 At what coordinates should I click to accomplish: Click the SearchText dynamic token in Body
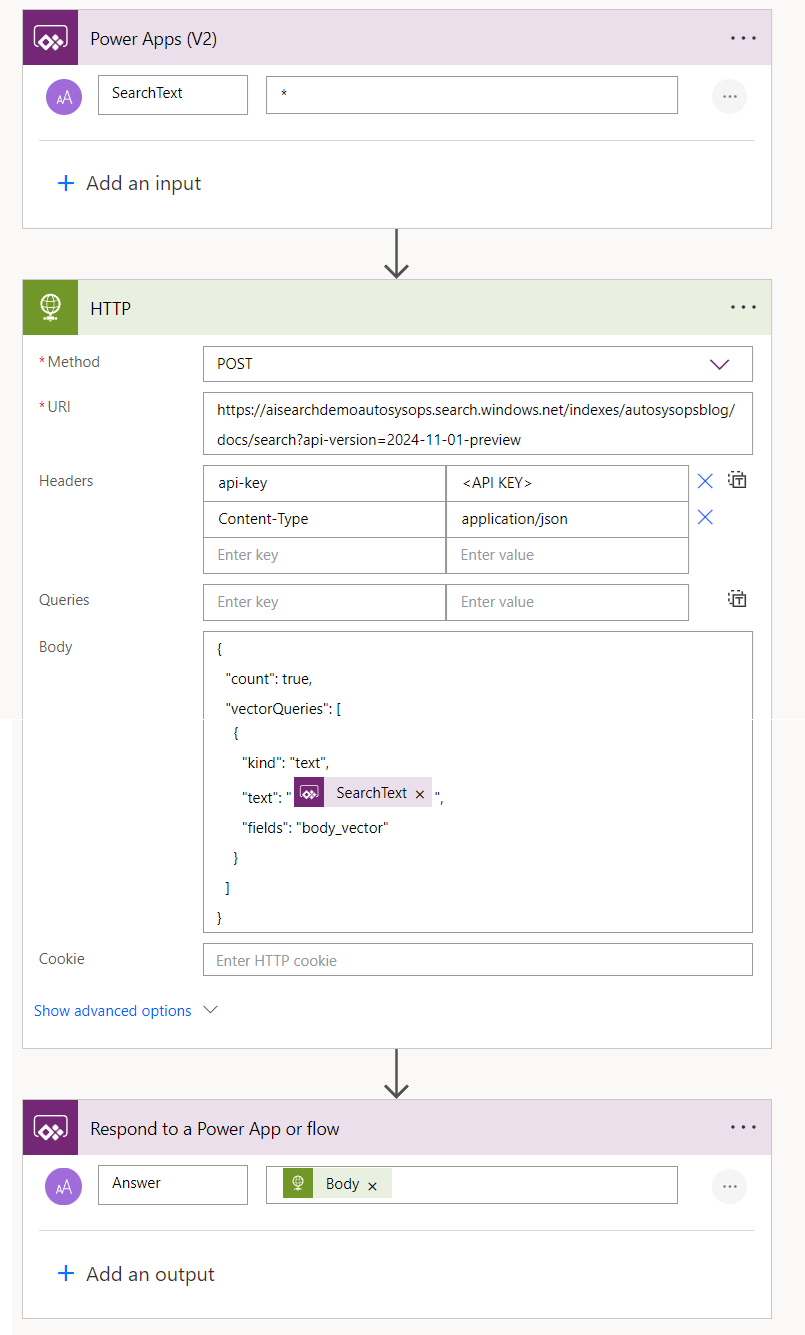click(x=363, y=793)
